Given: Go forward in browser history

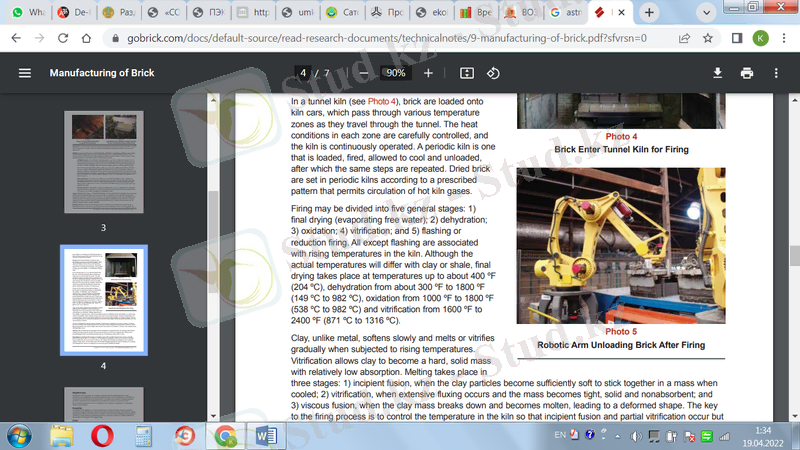Looking at the screenshot, I should coord(39,38).
